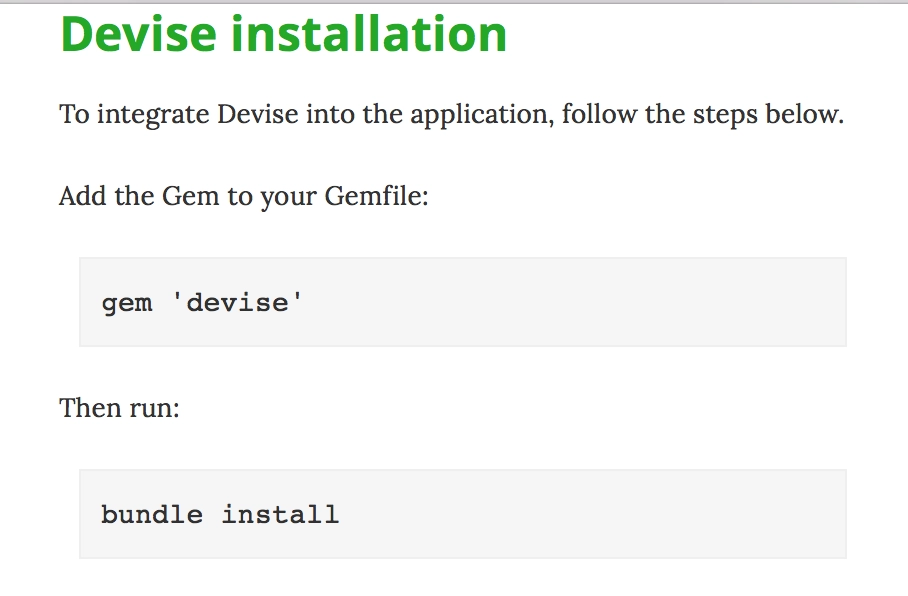Click the word 'Gem' in the Gemfile instruction
The width and height of the screenshot is (908, 596).
click(x=191, y=196)
